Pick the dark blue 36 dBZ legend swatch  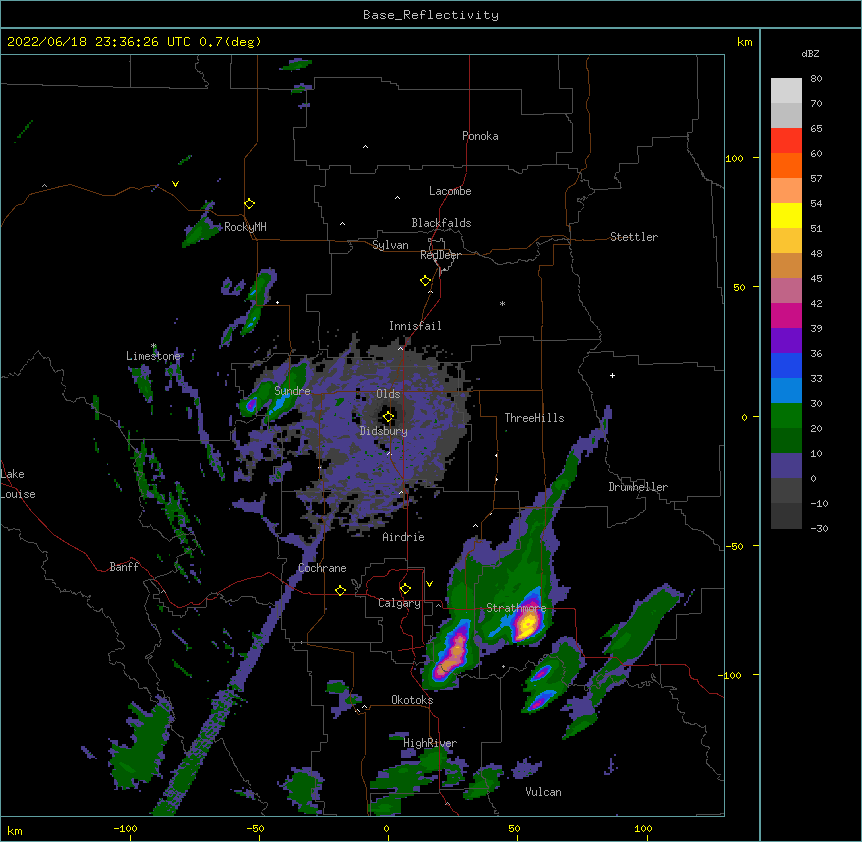[x=786, y=365]
